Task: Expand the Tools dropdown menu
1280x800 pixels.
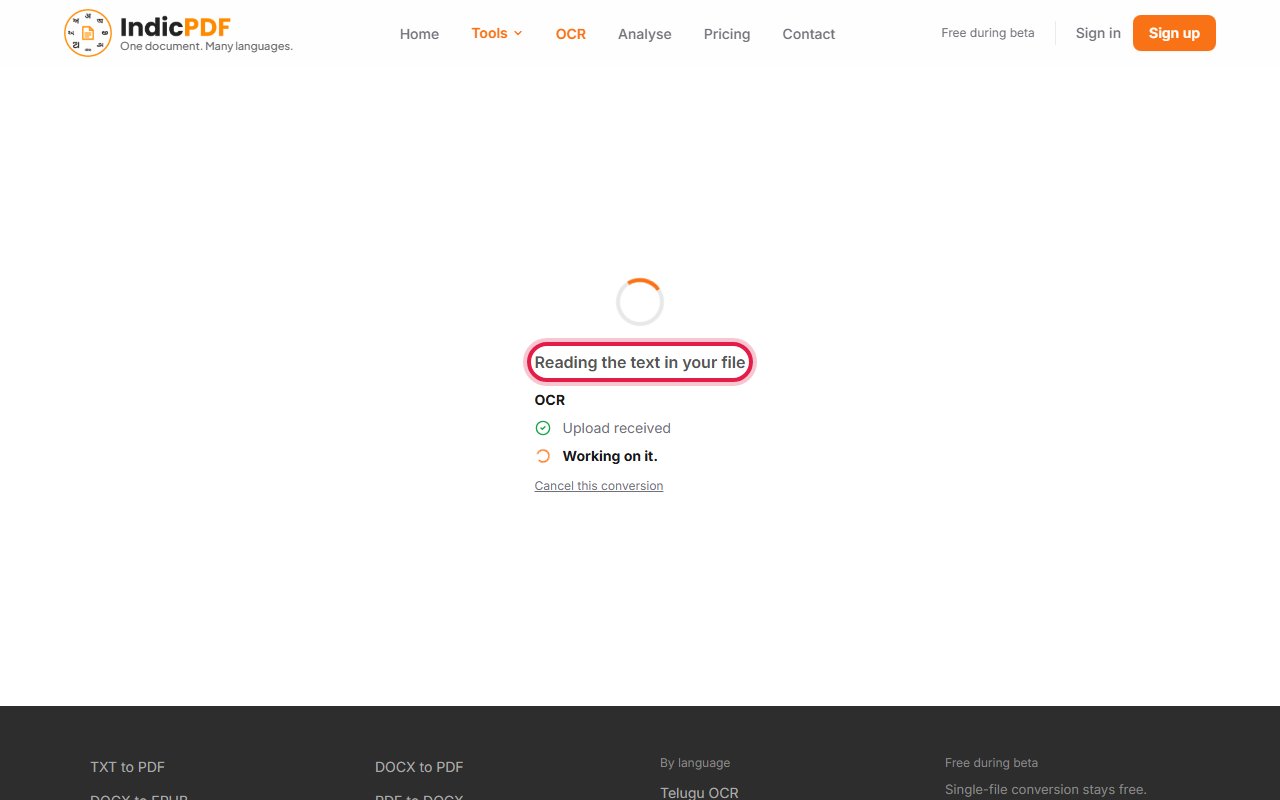Action: (497, 33)
